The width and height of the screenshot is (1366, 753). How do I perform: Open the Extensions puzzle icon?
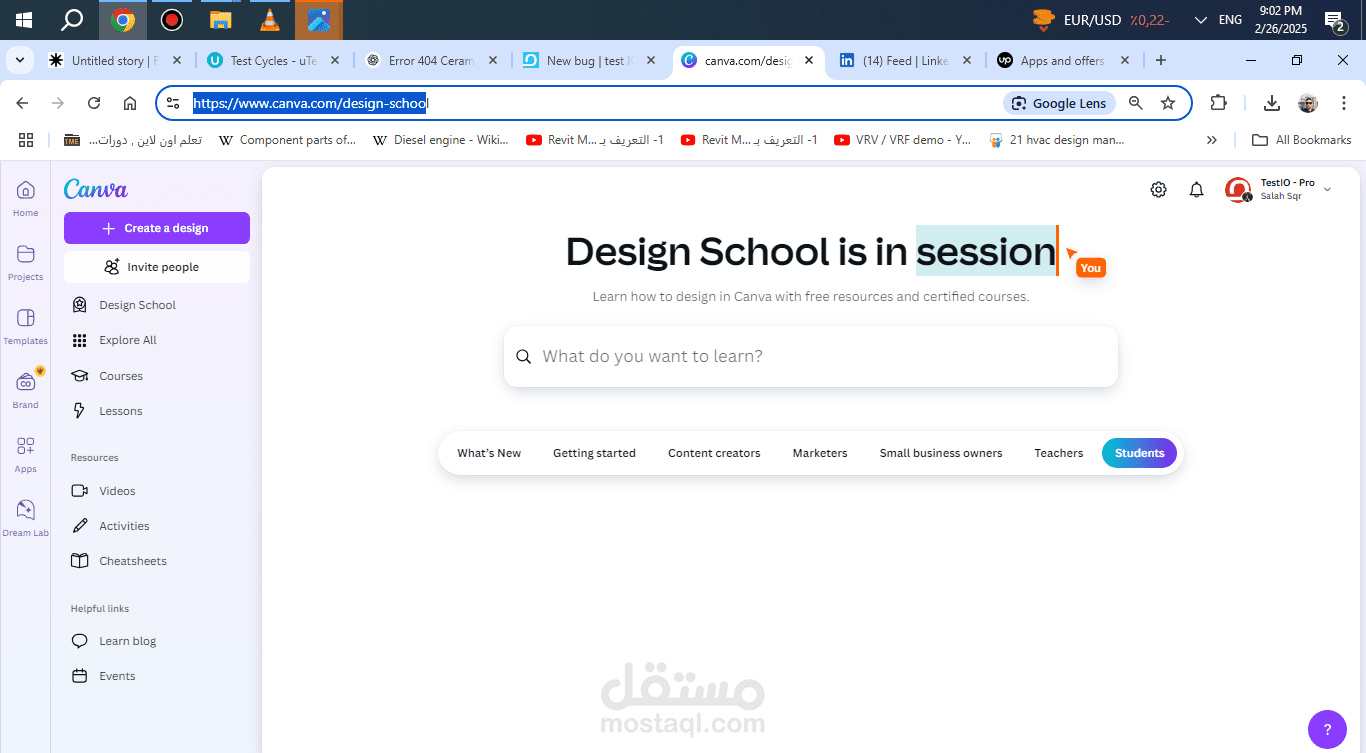[x=1218, y=103]
